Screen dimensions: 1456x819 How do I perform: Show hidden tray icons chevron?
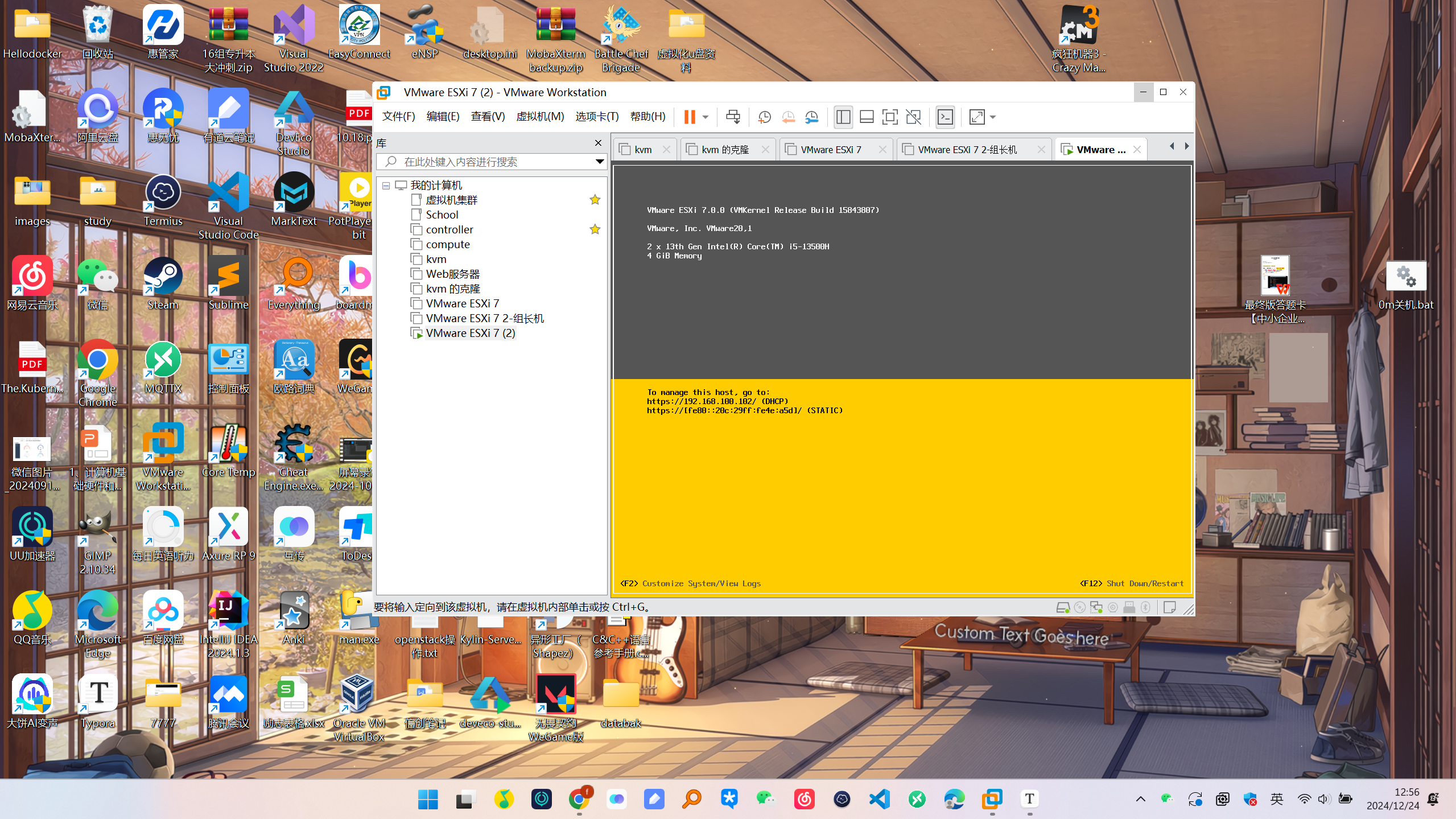[1140, 799]
